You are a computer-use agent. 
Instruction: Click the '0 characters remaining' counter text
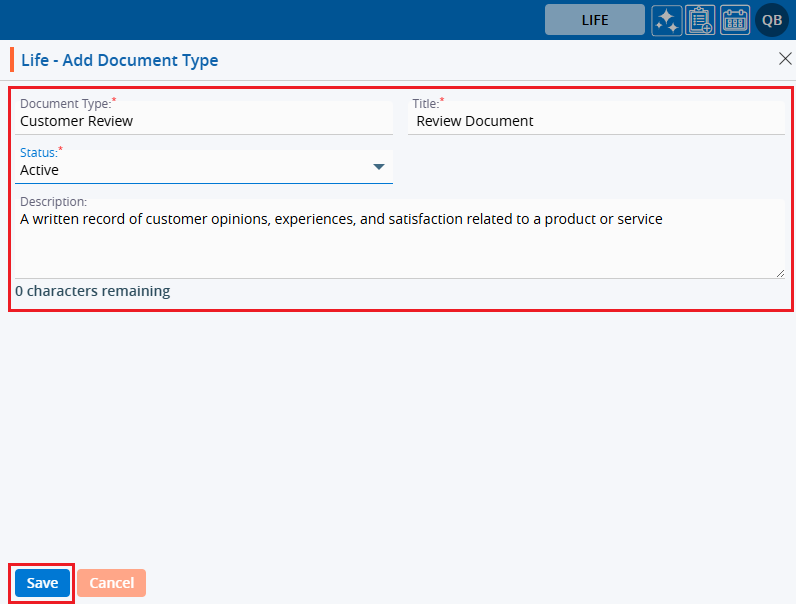tap(92, 291)
